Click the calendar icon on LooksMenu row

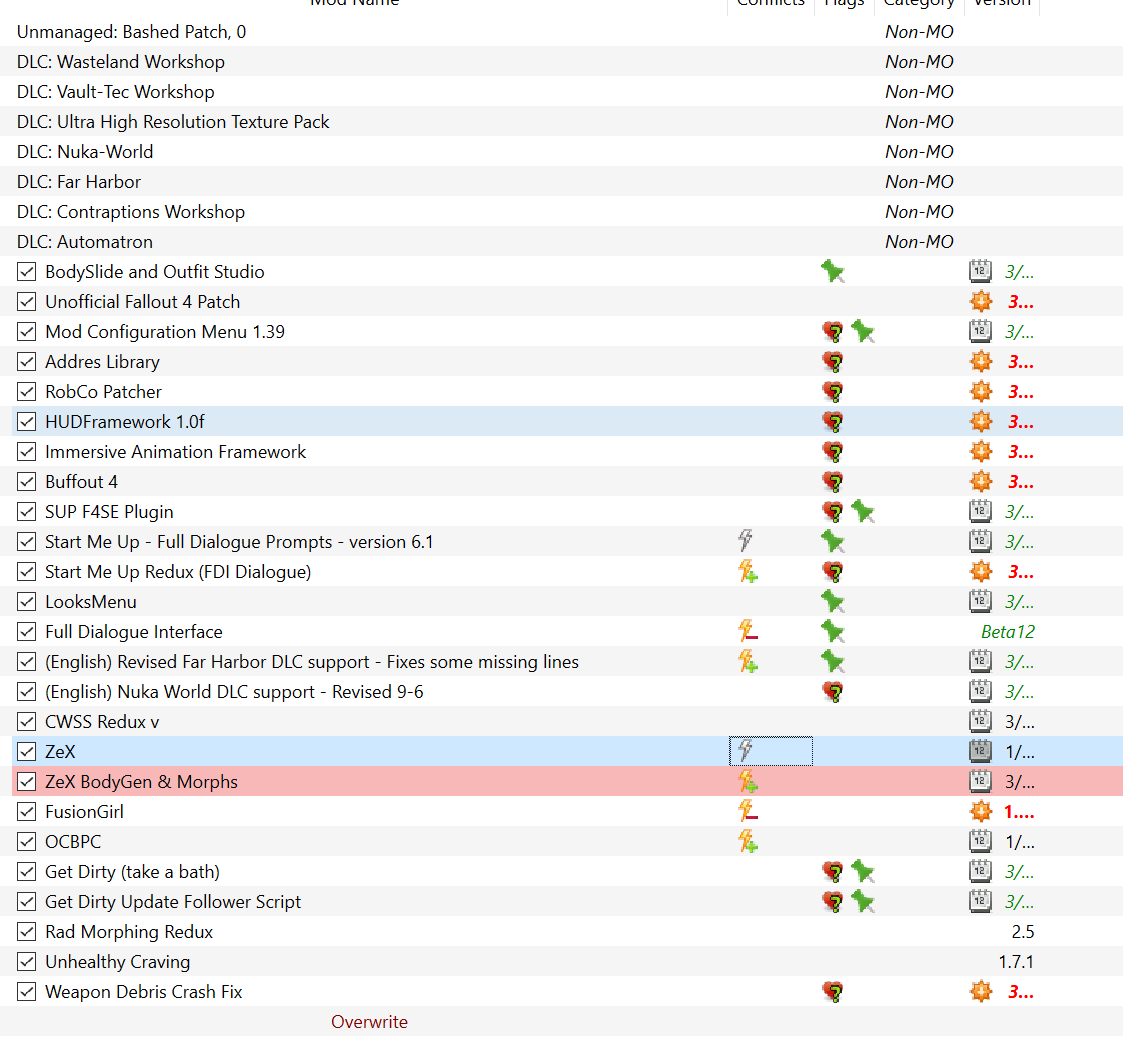[x=980, y=601]
